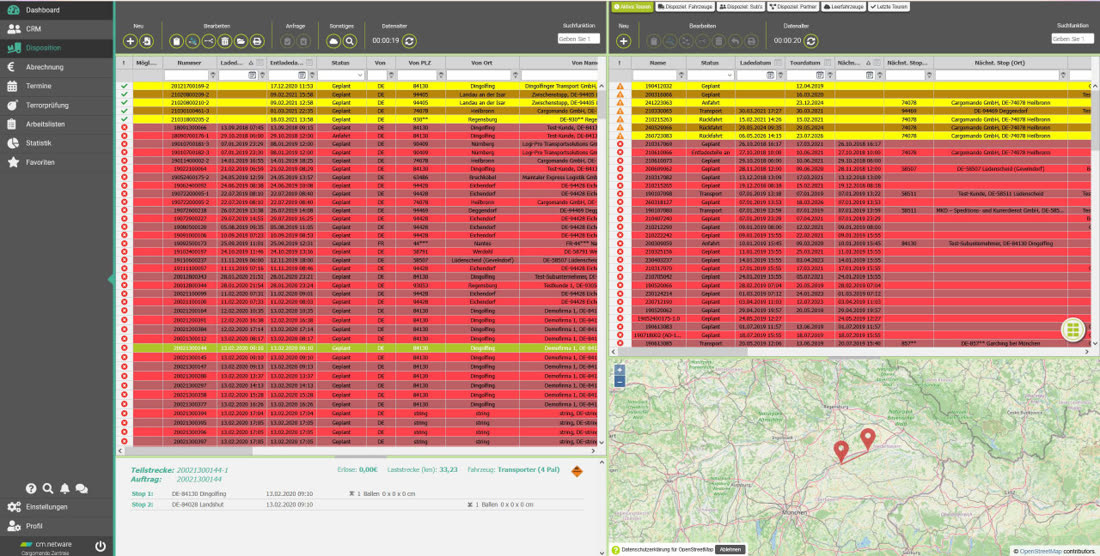Click the green grid button over tours table
This screenshot has width=1100, height=556.
1073,330
